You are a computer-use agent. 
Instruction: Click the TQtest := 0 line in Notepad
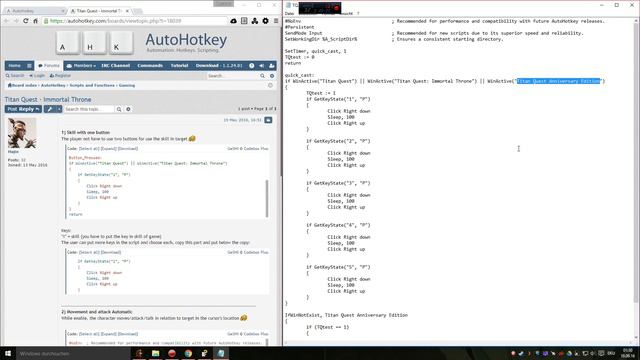click(300, 58)
